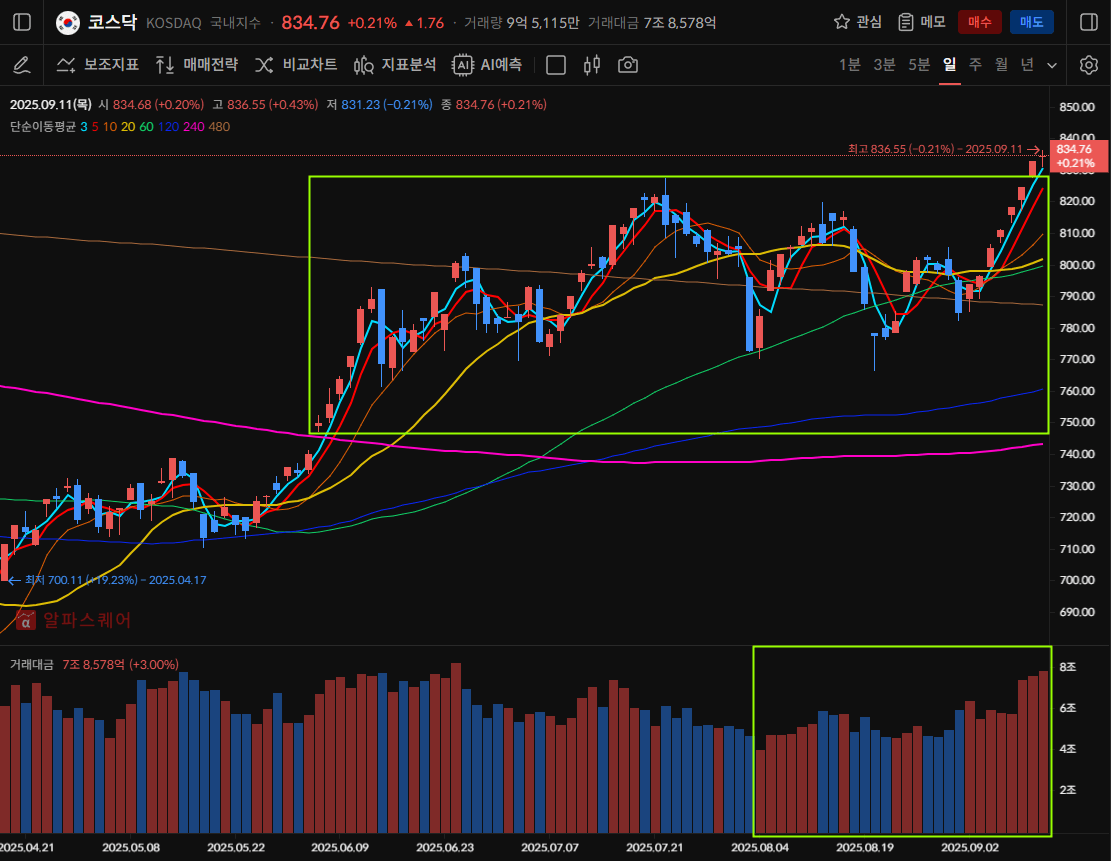Click the 국내지수 category label
The width and height of the screenshot is (1111, 861).
coord(235,23)
